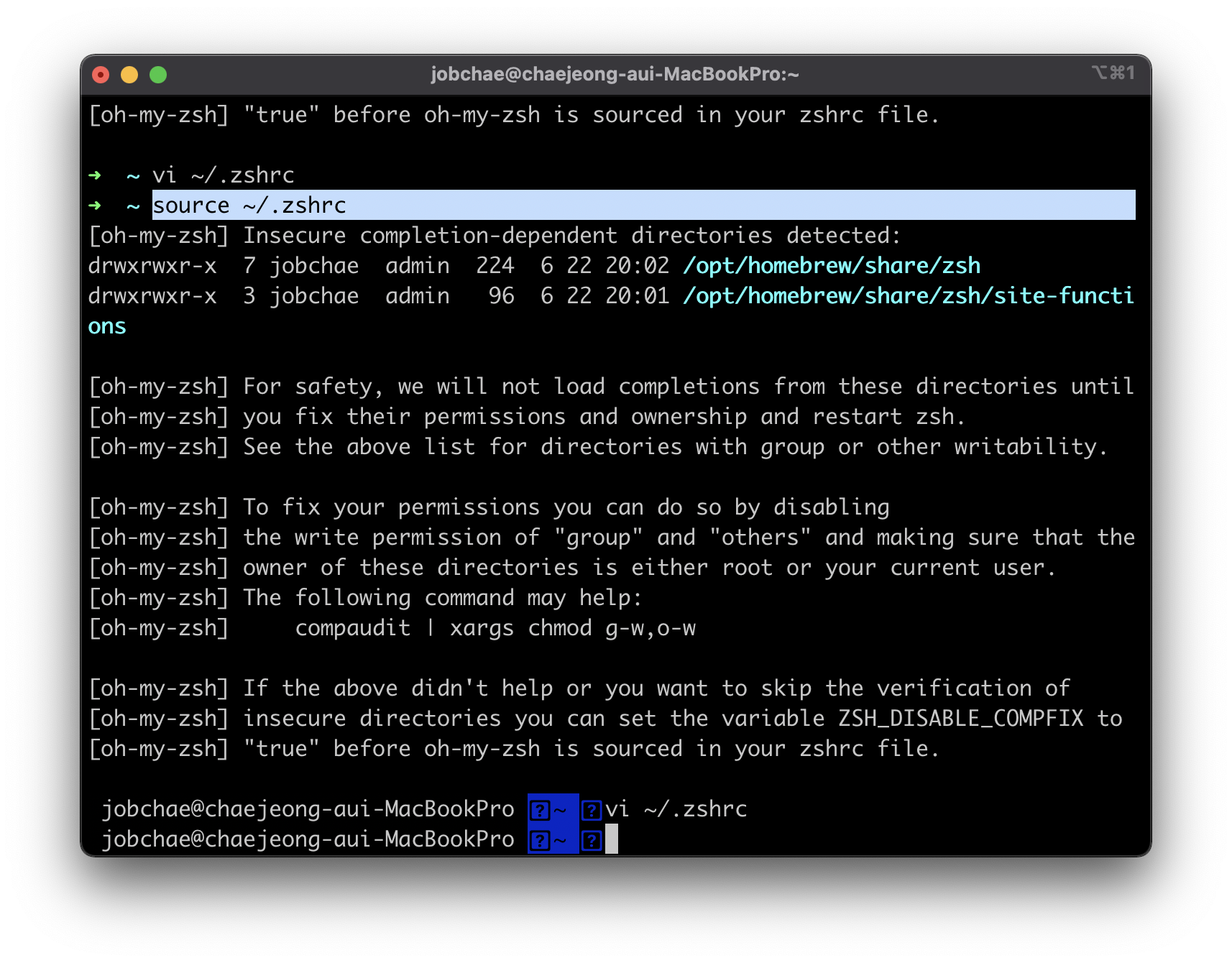Click the highlighted 'source ~/.zshrc' command line
This screenshot has width=1232, height=963.
[643, 205]
